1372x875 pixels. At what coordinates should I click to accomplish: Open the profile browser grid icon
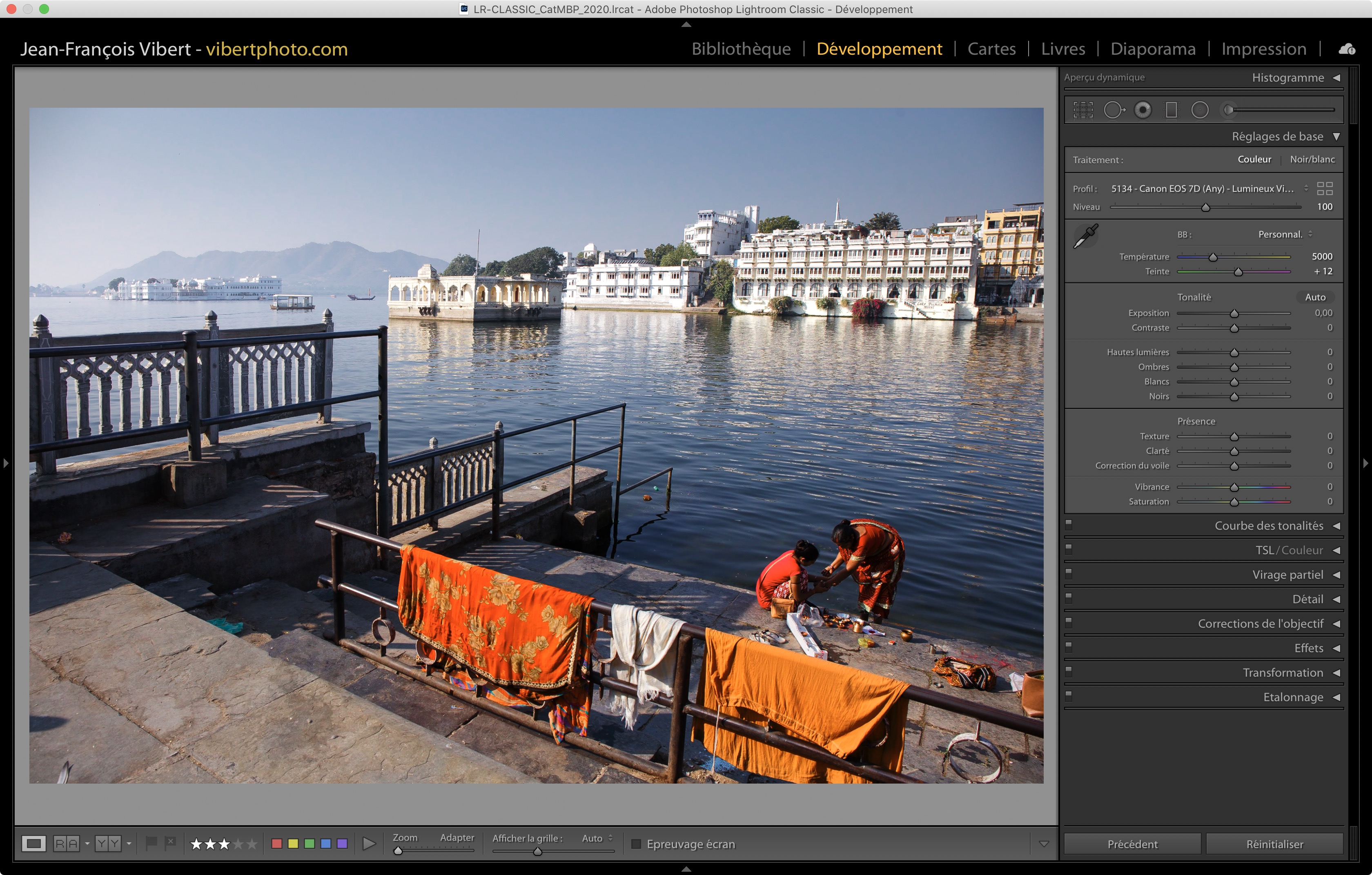coord(1325,189)
